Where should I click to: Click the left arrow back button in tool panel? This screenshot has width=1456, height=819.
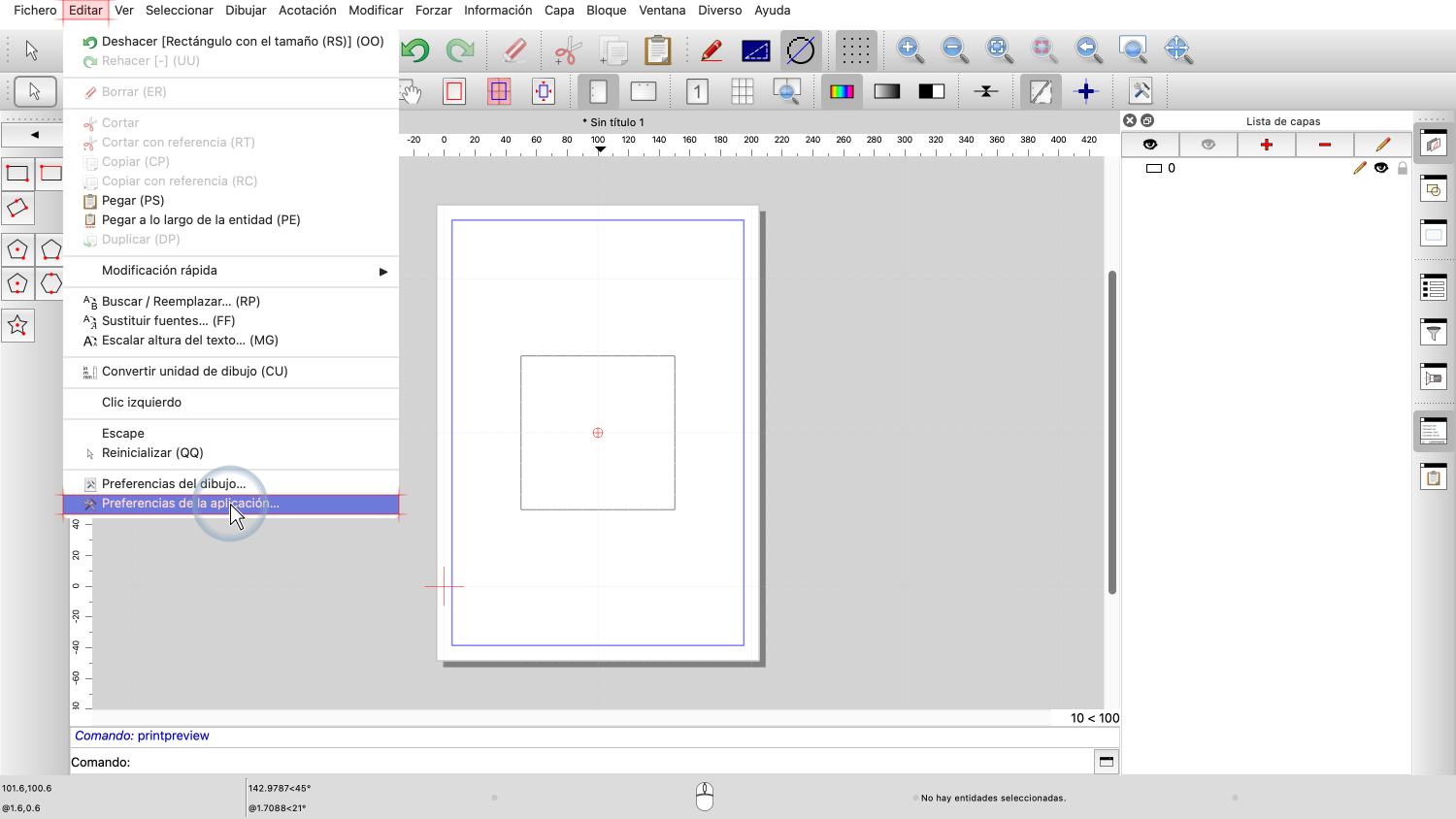34,135
